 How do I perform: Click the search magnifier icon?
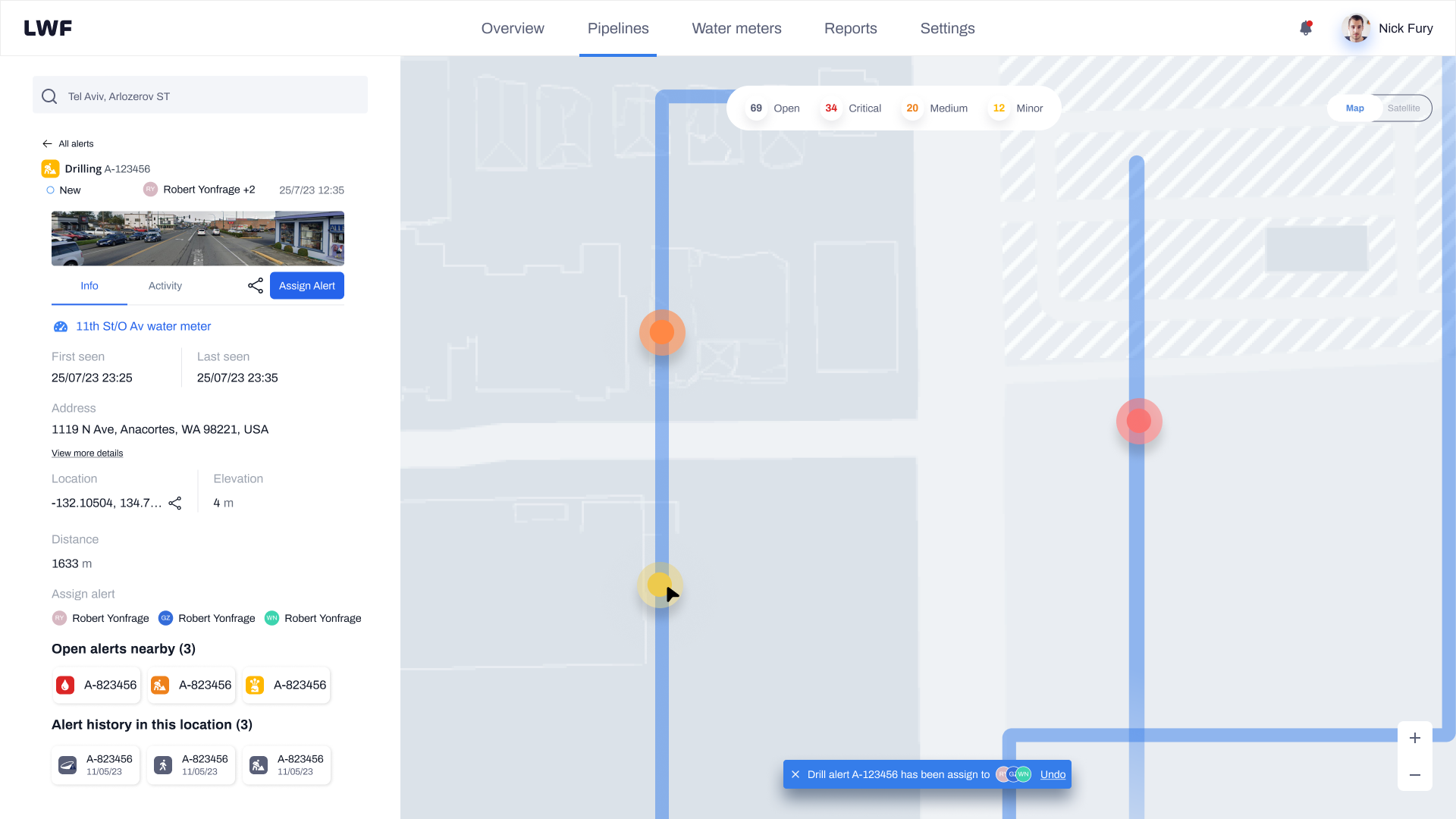[x=49, y=96]
